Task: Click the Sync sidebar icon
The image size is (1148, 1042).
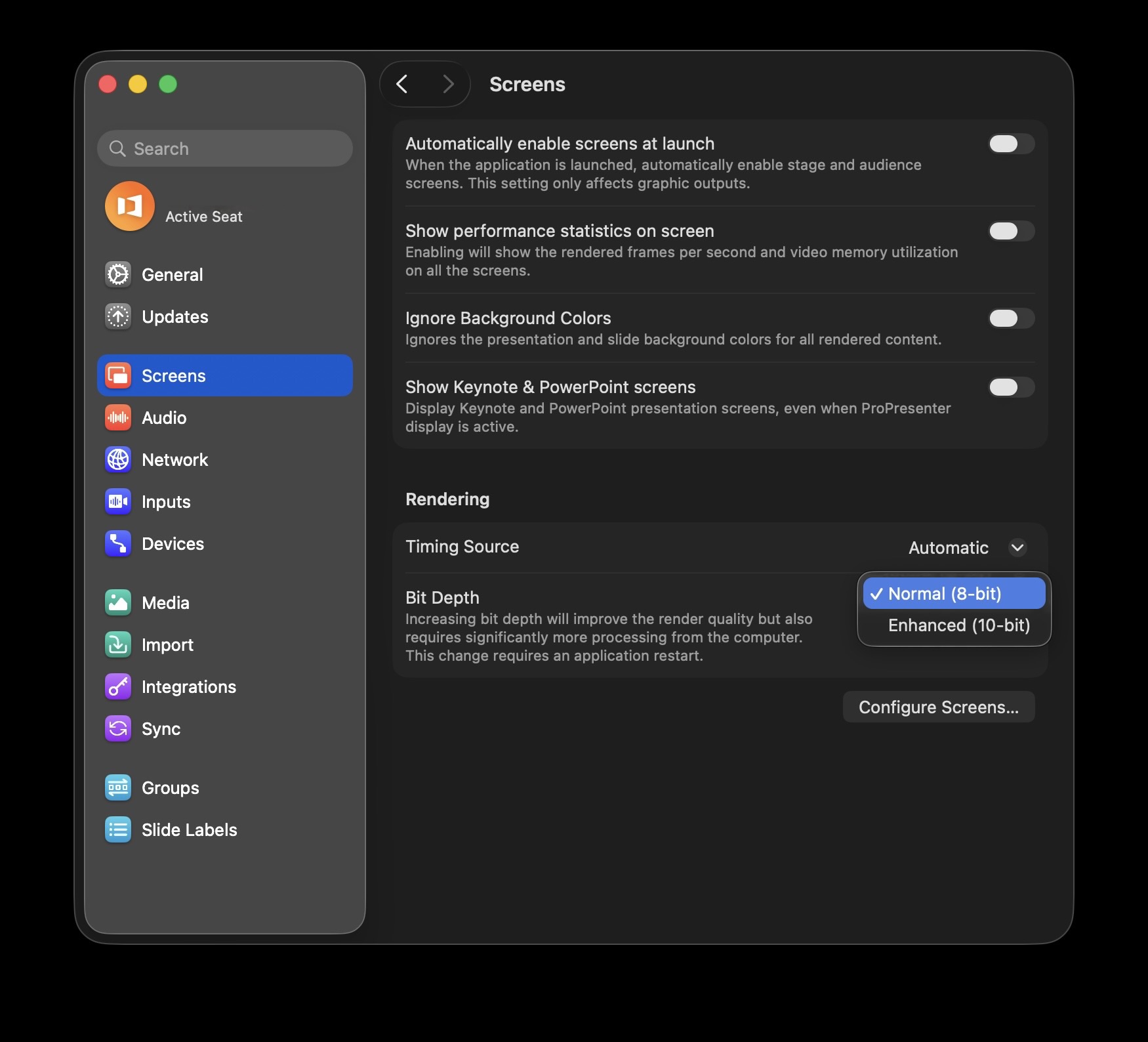Action: (x=118, y=728)
